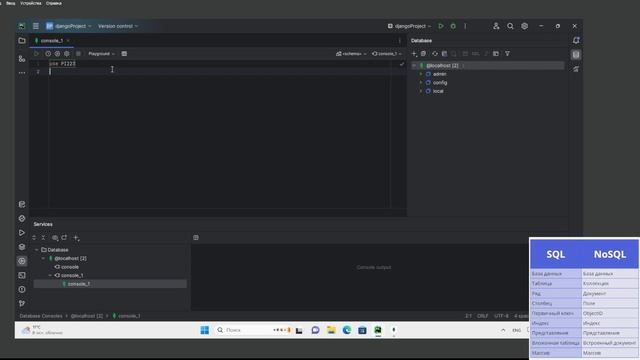Open the Playground mode dropdown
640x360 pixels.
click(x=101, y=53)
